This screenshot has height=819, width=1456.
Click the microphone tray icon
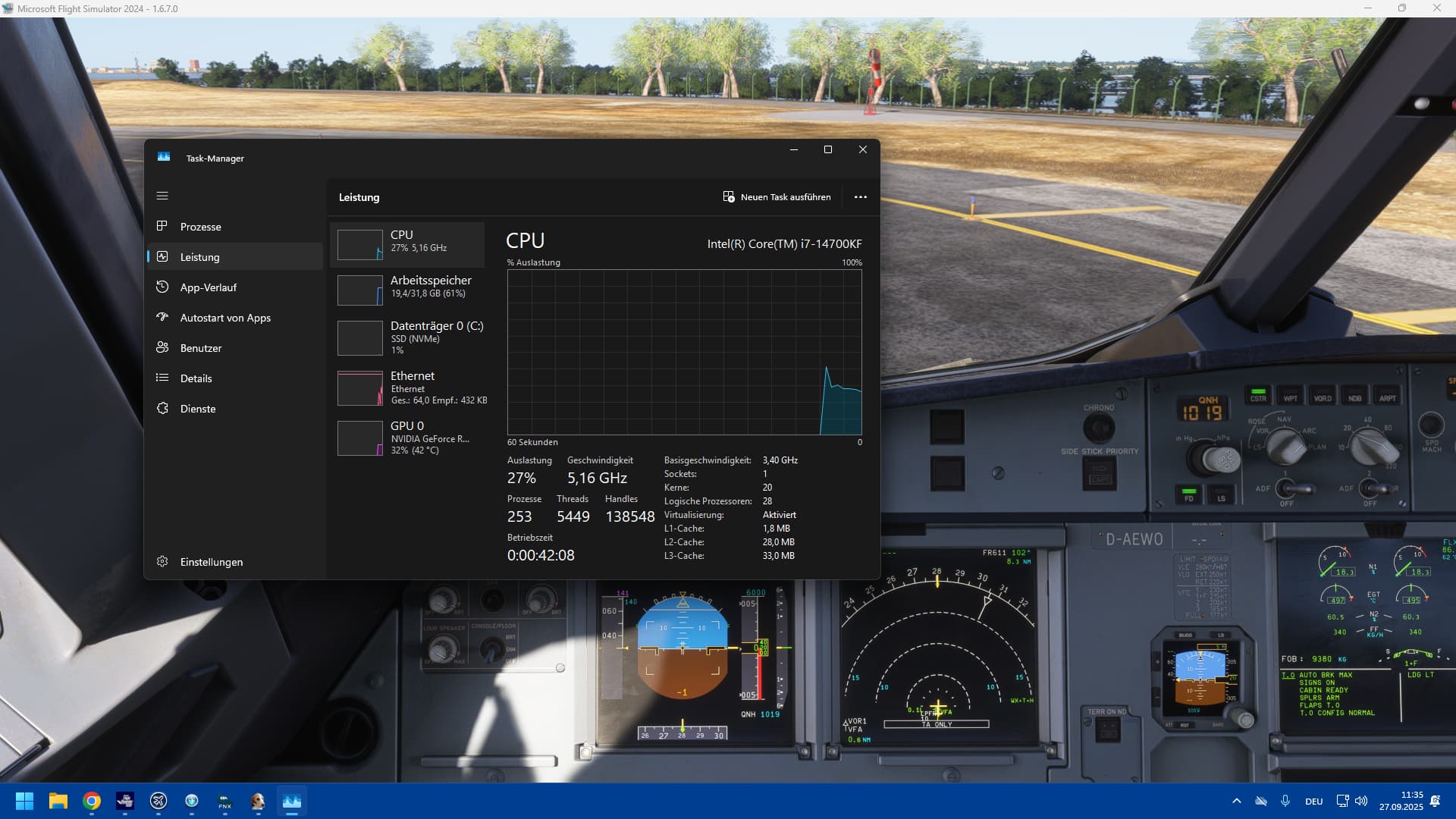coord(1285,801)
